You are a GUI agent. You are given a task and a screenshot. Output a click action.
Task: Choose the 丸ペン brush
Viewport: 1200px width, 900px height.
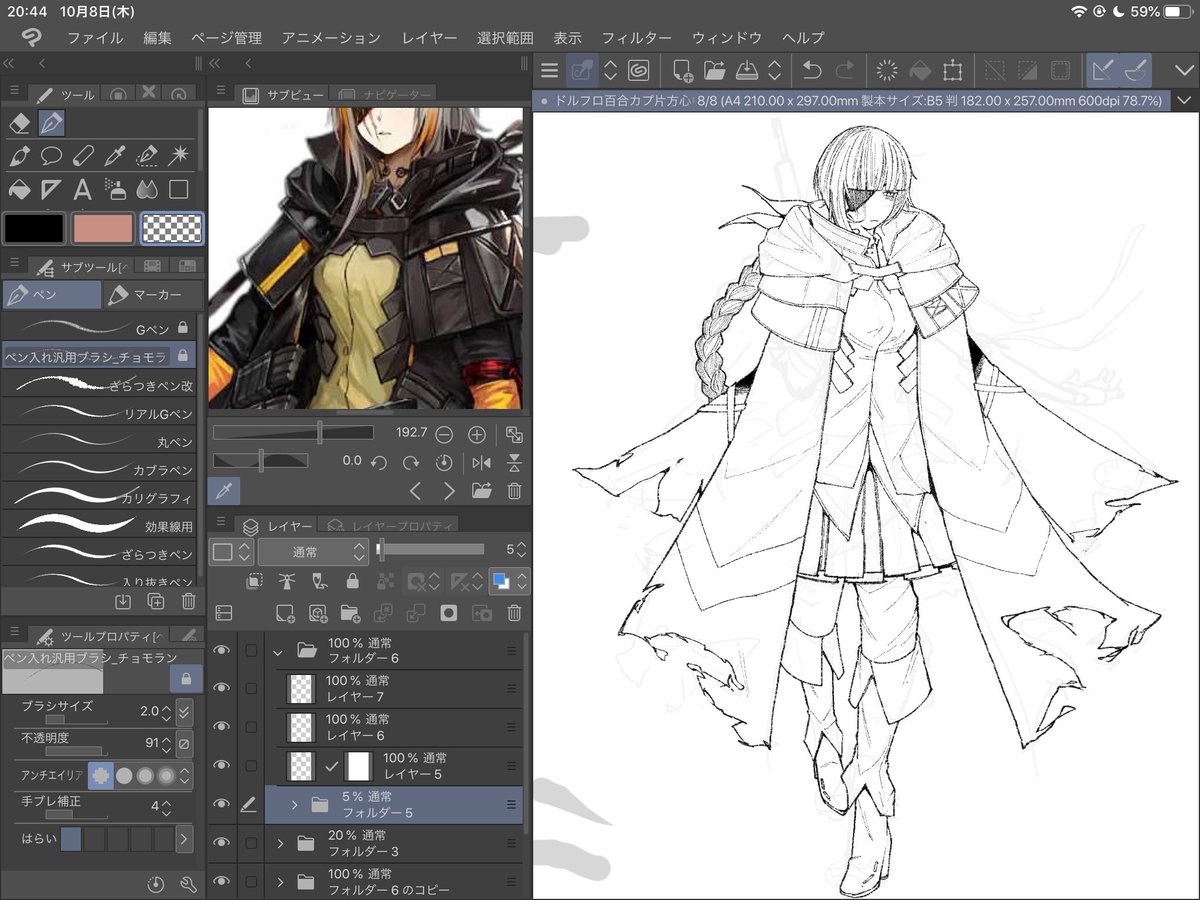[100, 441]
